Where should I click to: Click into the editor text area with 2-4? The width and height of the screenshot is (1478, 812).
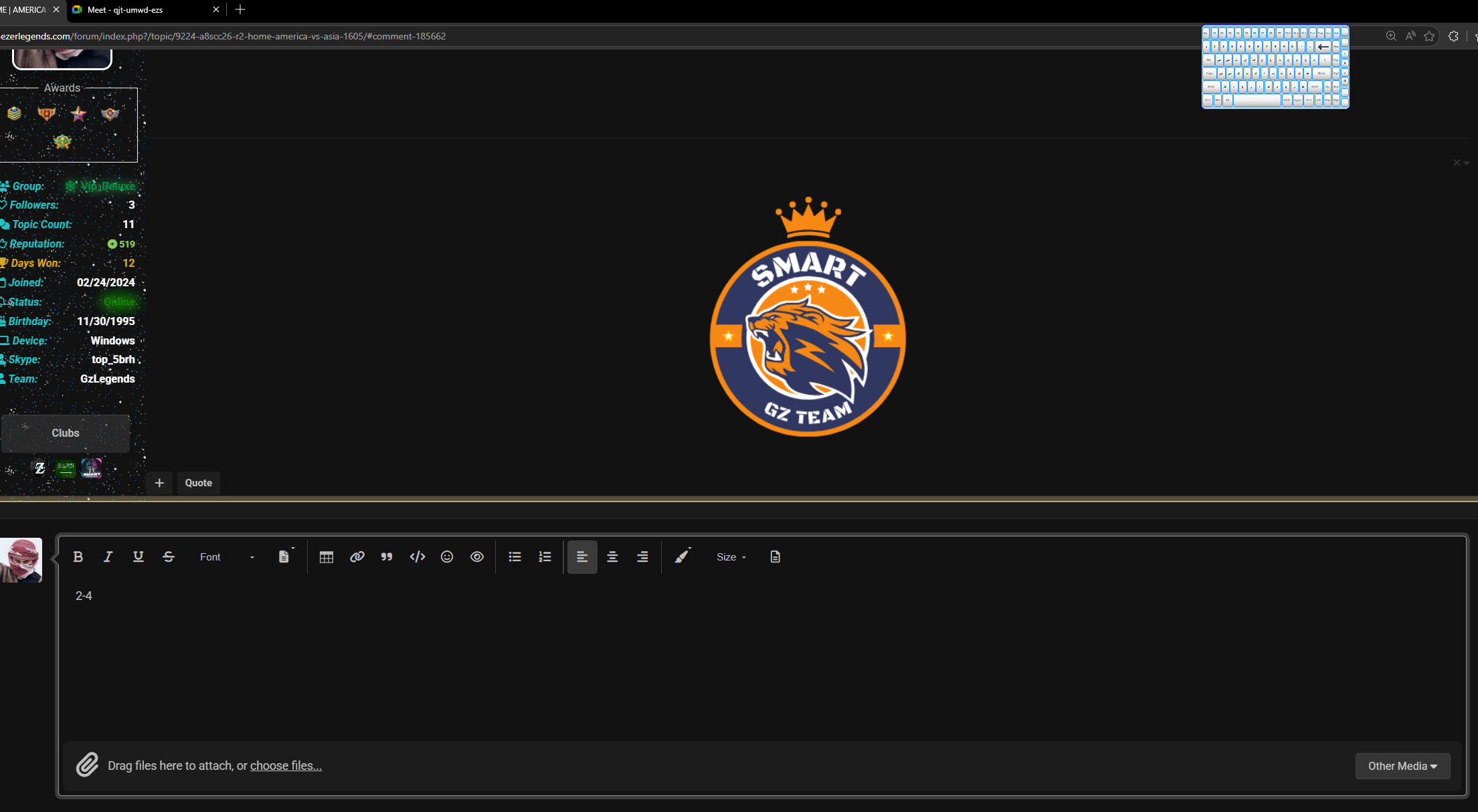coord(763,659)
